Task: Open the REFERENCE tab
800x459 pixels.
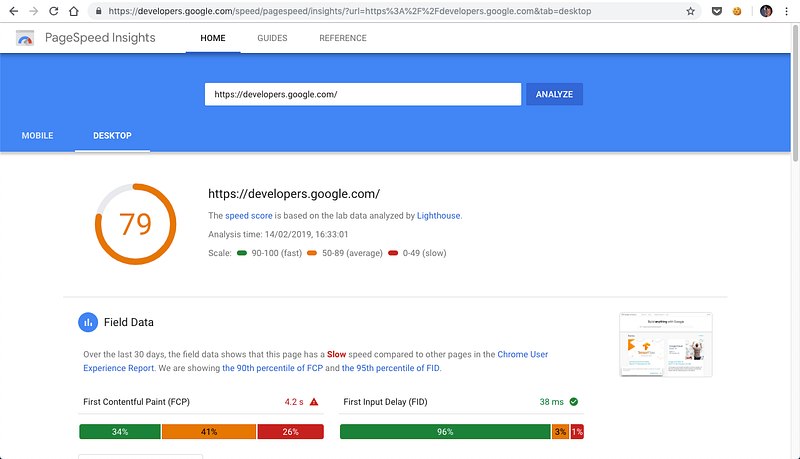Action: pos(343,38)
